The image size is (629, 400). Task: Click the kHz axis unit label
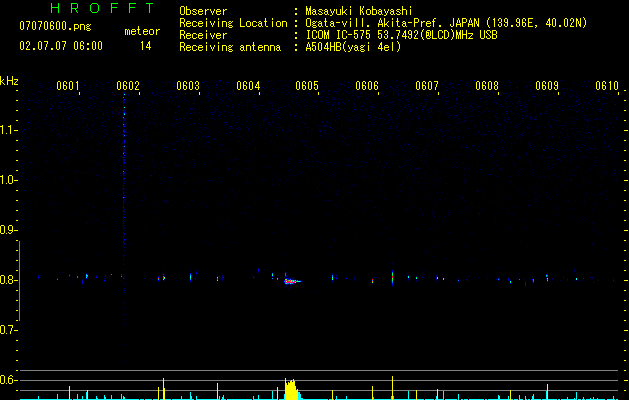click(9, 81)
